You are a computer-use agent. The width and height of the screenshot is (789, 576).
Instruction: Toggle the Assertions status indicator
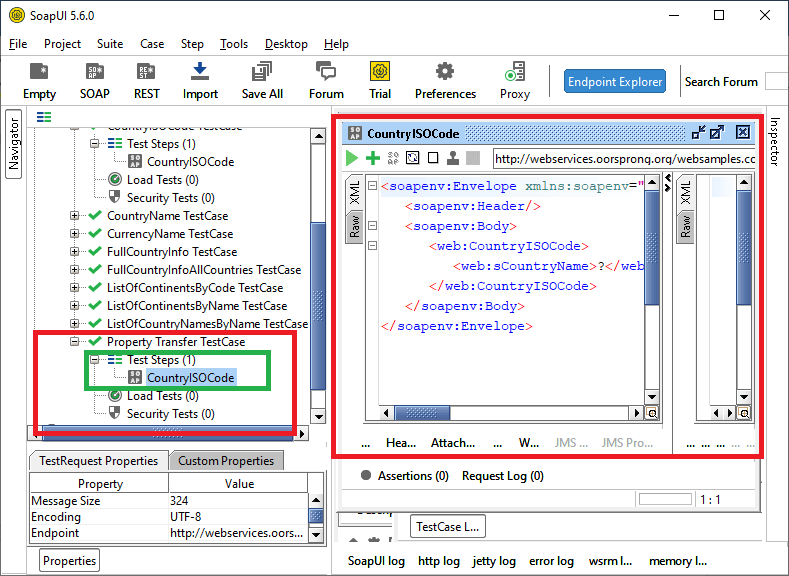366,475
